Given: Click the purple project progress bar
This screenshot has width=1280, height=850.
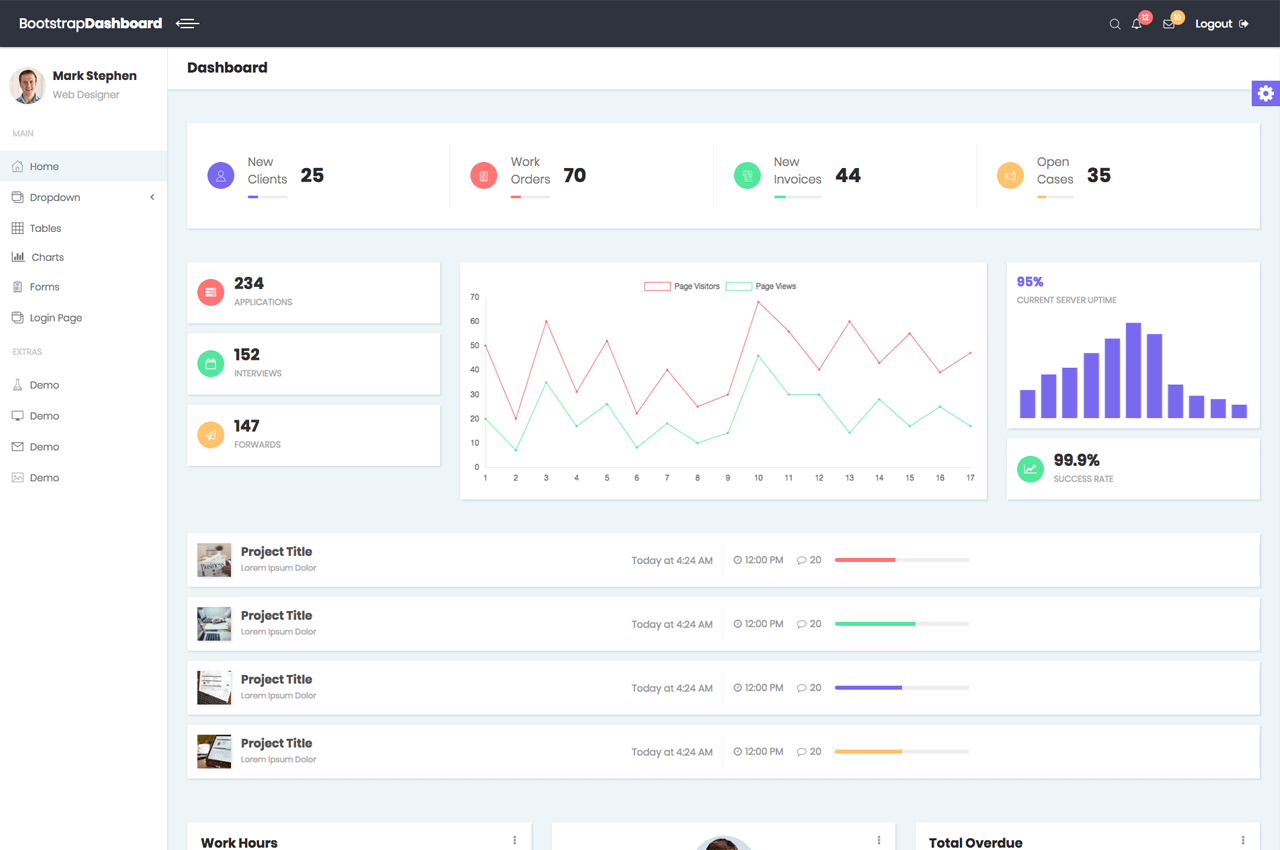Looking at the screenshot, I should (902, 688).
